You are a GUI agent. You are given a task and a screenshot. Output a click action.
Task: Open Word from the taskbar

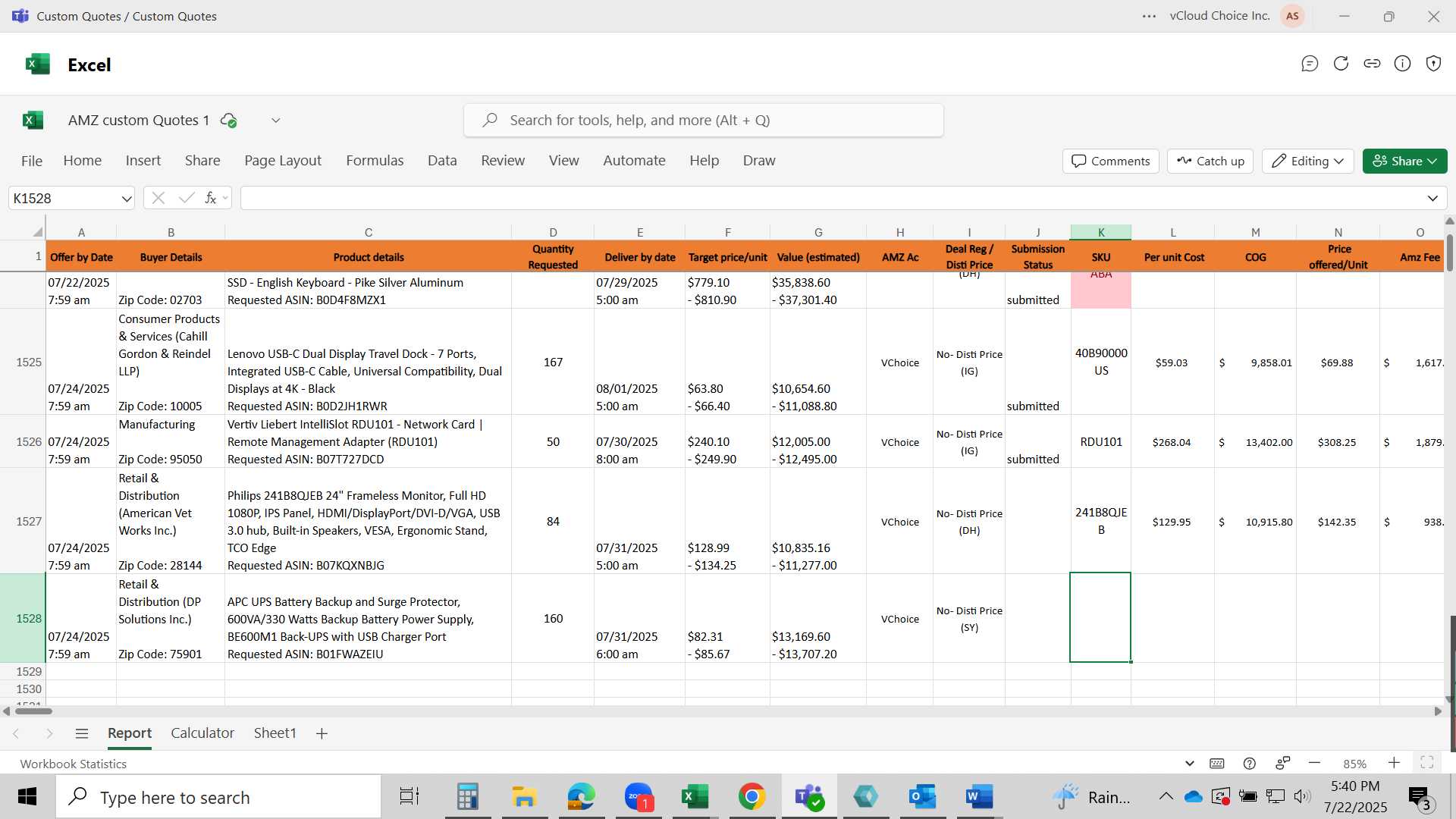pyautogui.click(x=979, y=797)
